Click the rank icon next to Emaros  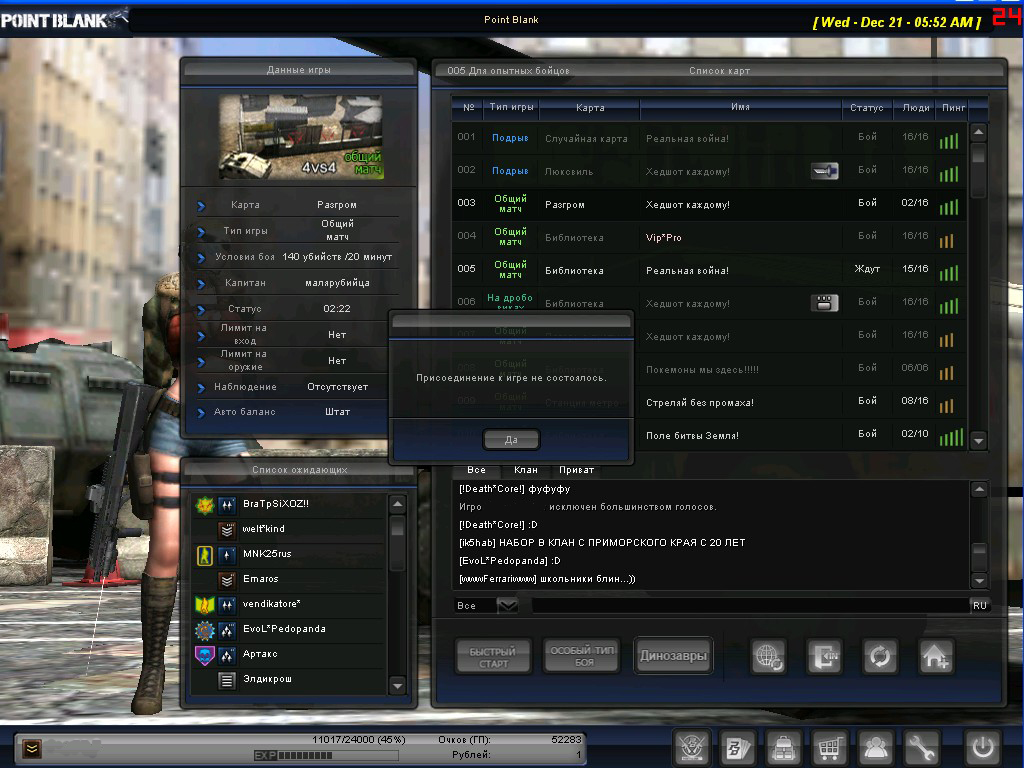click(227, 580)
